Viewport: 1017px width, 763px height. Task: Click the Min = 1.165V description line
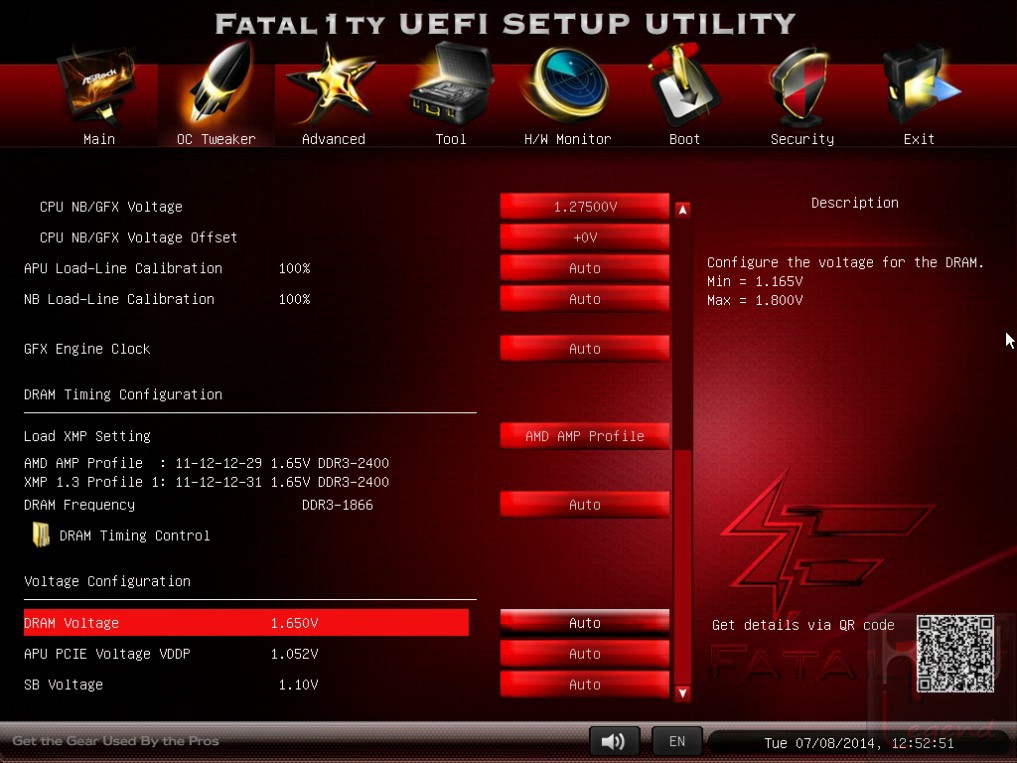click(x=755, y=282)
